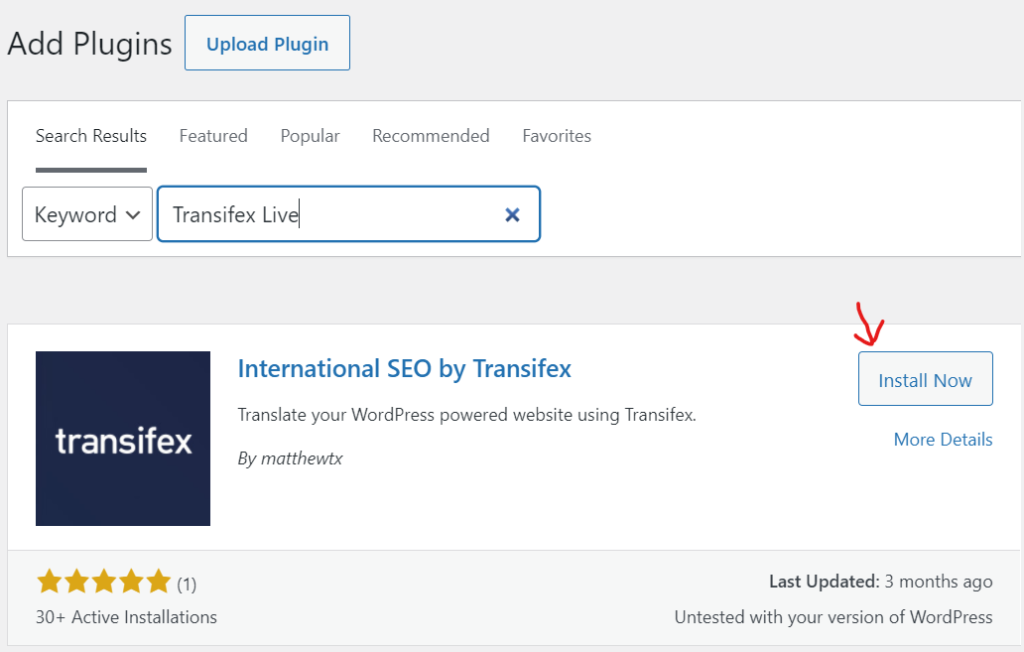Clear the plugin search field with X
Screen dimensions: 1024x652
512,214
